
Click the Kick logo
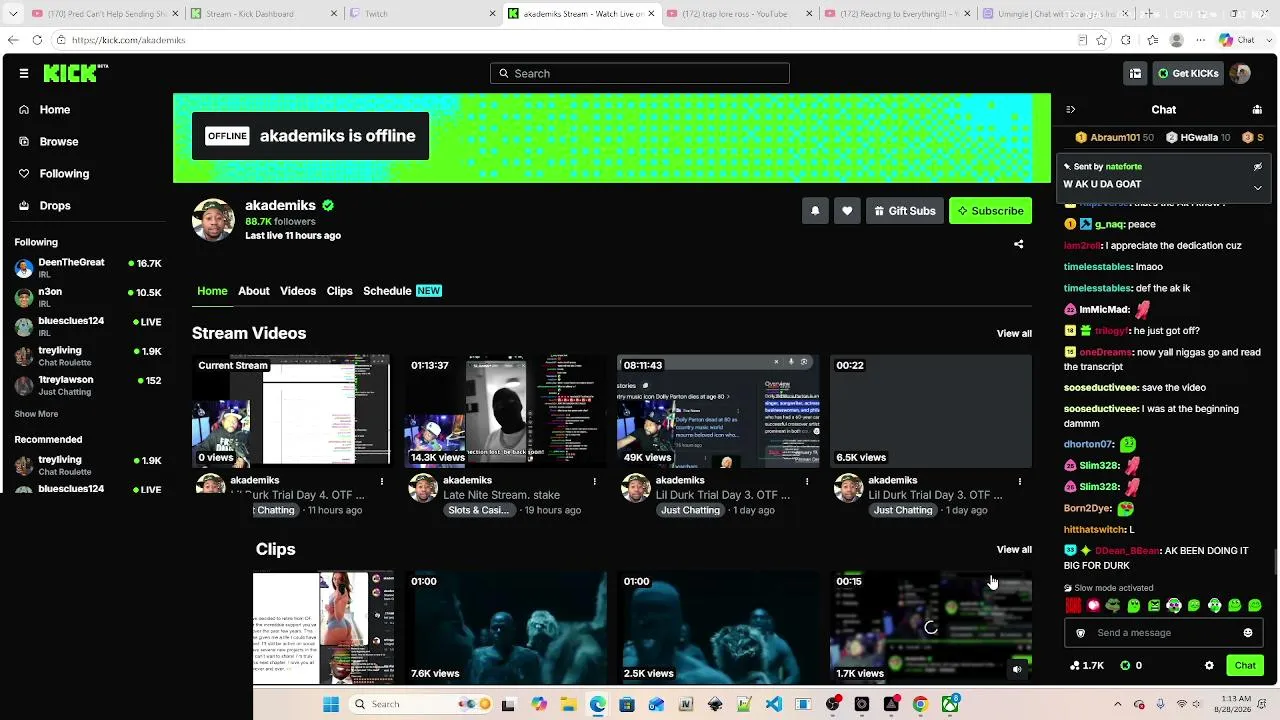click(75, 73)
